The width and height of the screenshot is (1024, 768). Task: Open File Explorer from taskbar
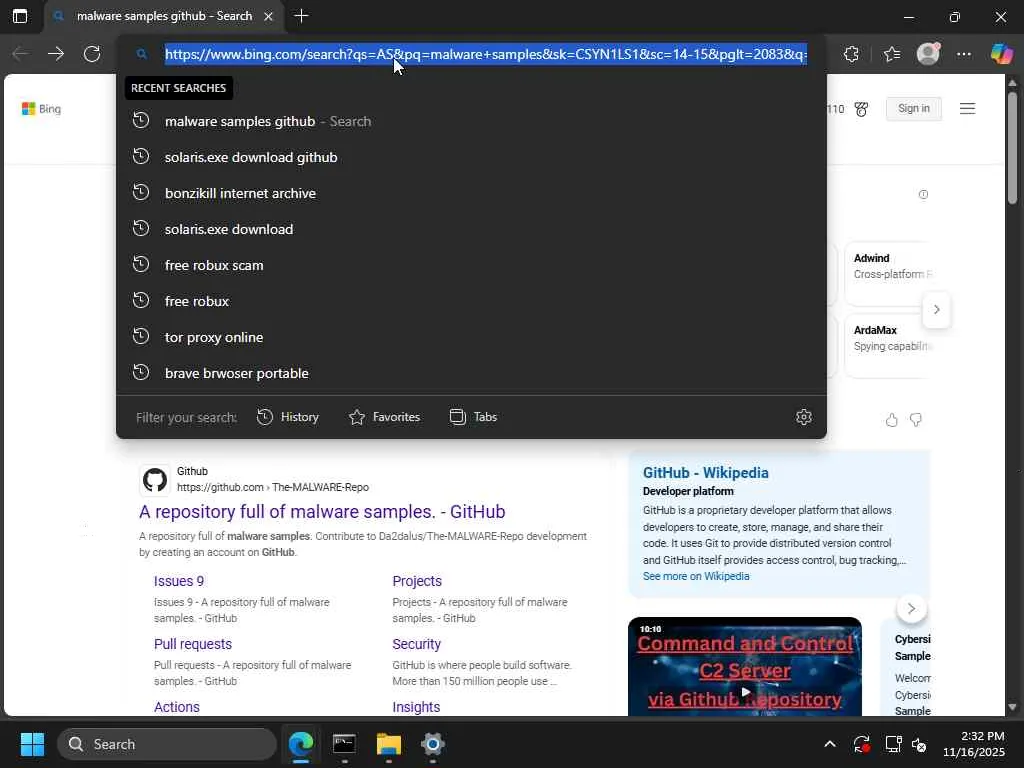point(389,744)
